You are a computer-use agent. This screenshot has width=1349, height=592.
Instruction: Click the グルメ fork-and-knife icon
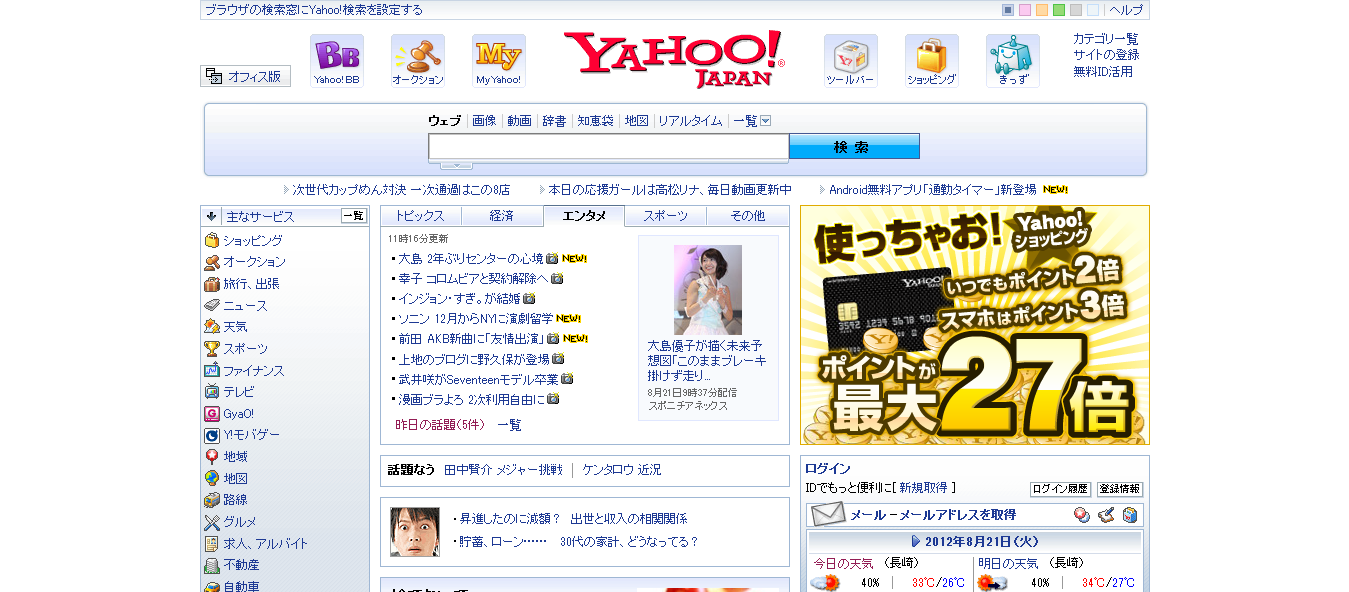[211, 522]
